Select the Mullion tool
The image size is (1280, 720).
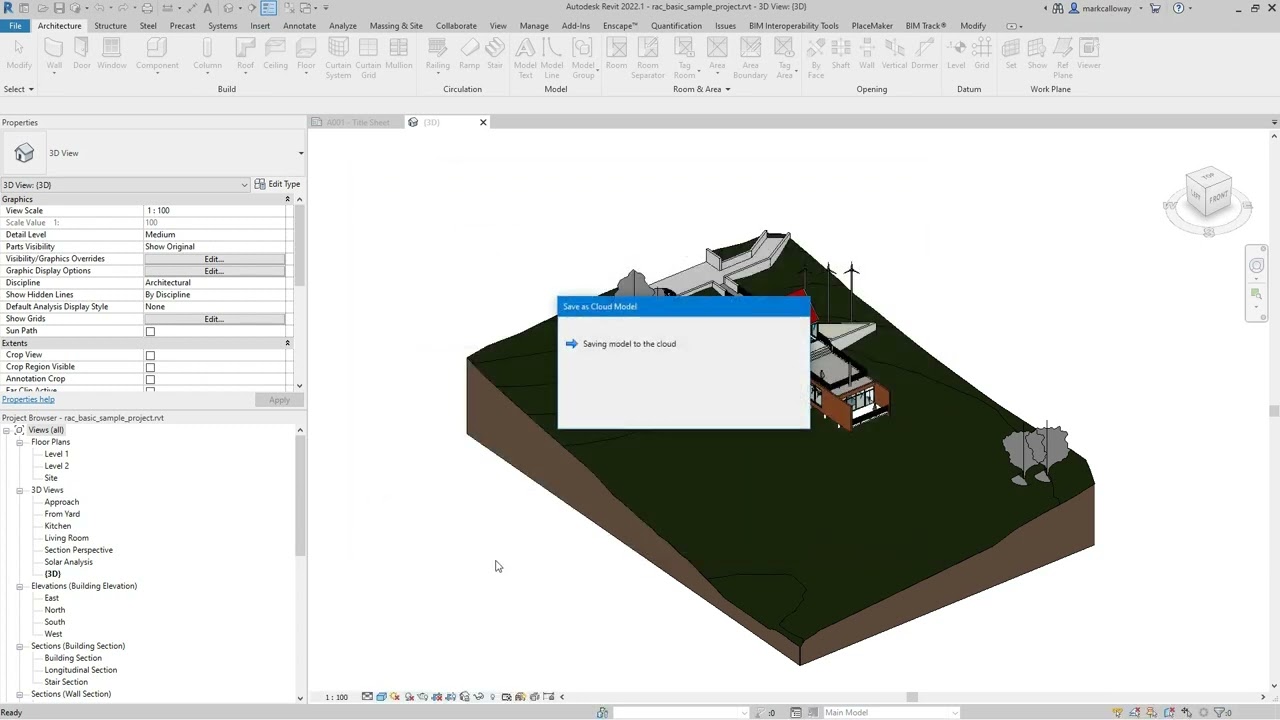[x=399, y=54]
